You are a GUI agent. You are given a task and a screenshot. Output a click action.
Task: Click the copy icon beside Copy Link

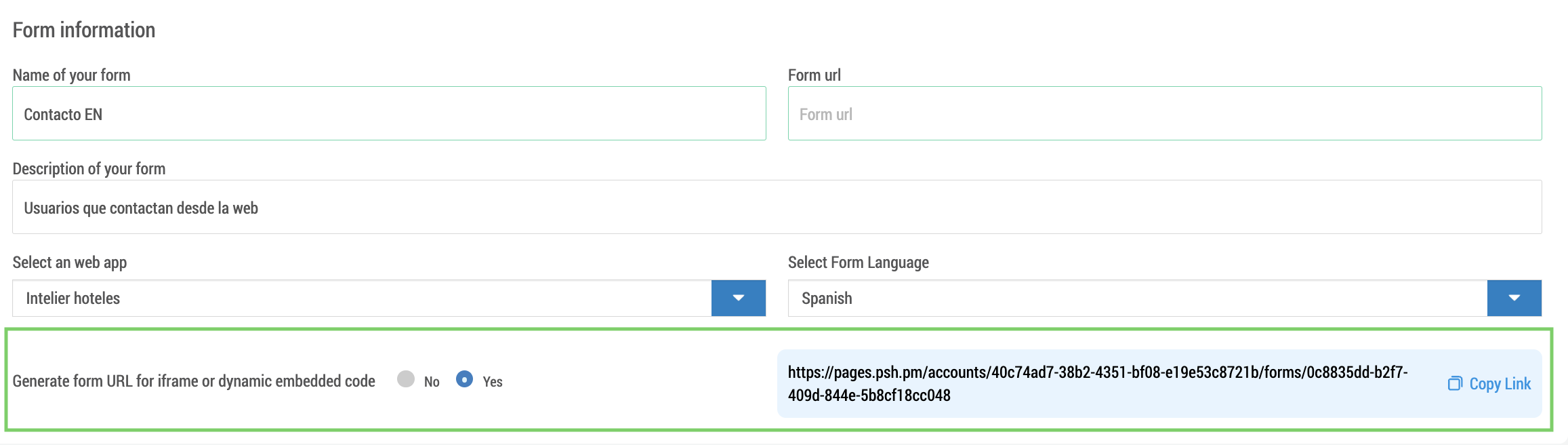tap(1455, 384)
